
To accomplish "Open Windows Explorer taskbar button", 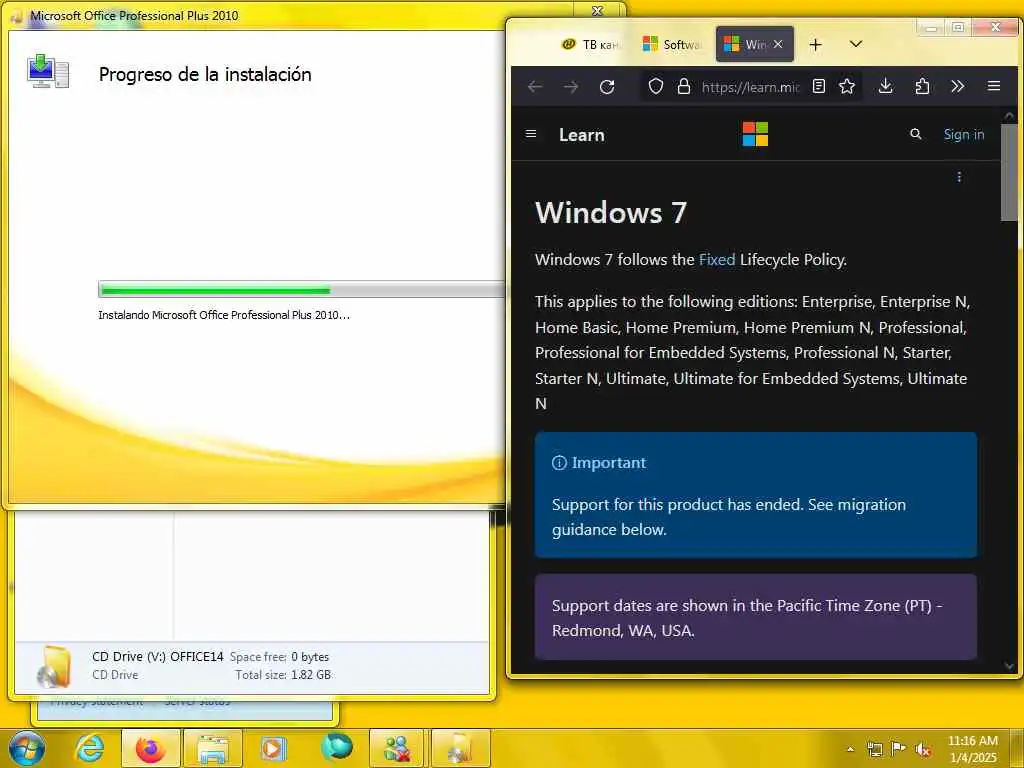I will [x=213, y=748].
